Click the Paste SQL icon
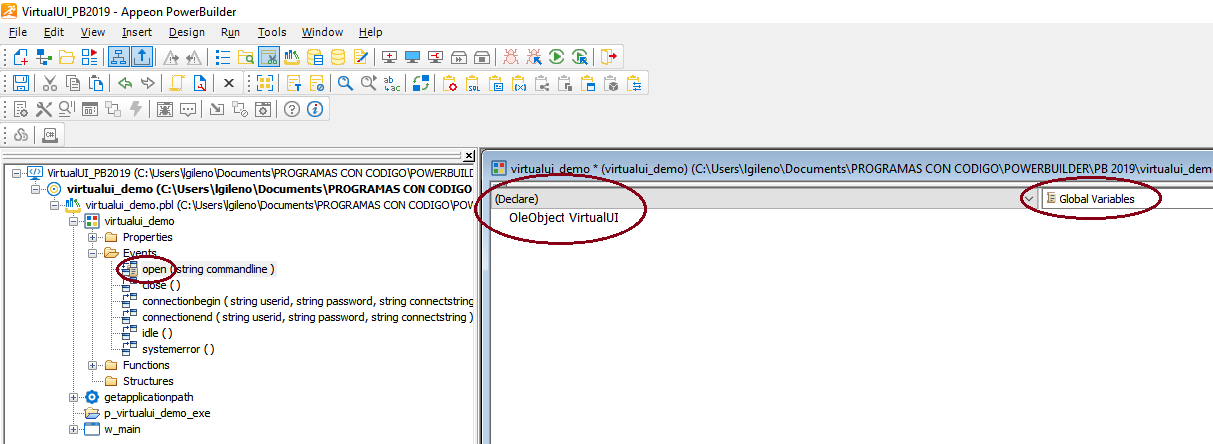1213x444 pixels. tap(473, 83)
